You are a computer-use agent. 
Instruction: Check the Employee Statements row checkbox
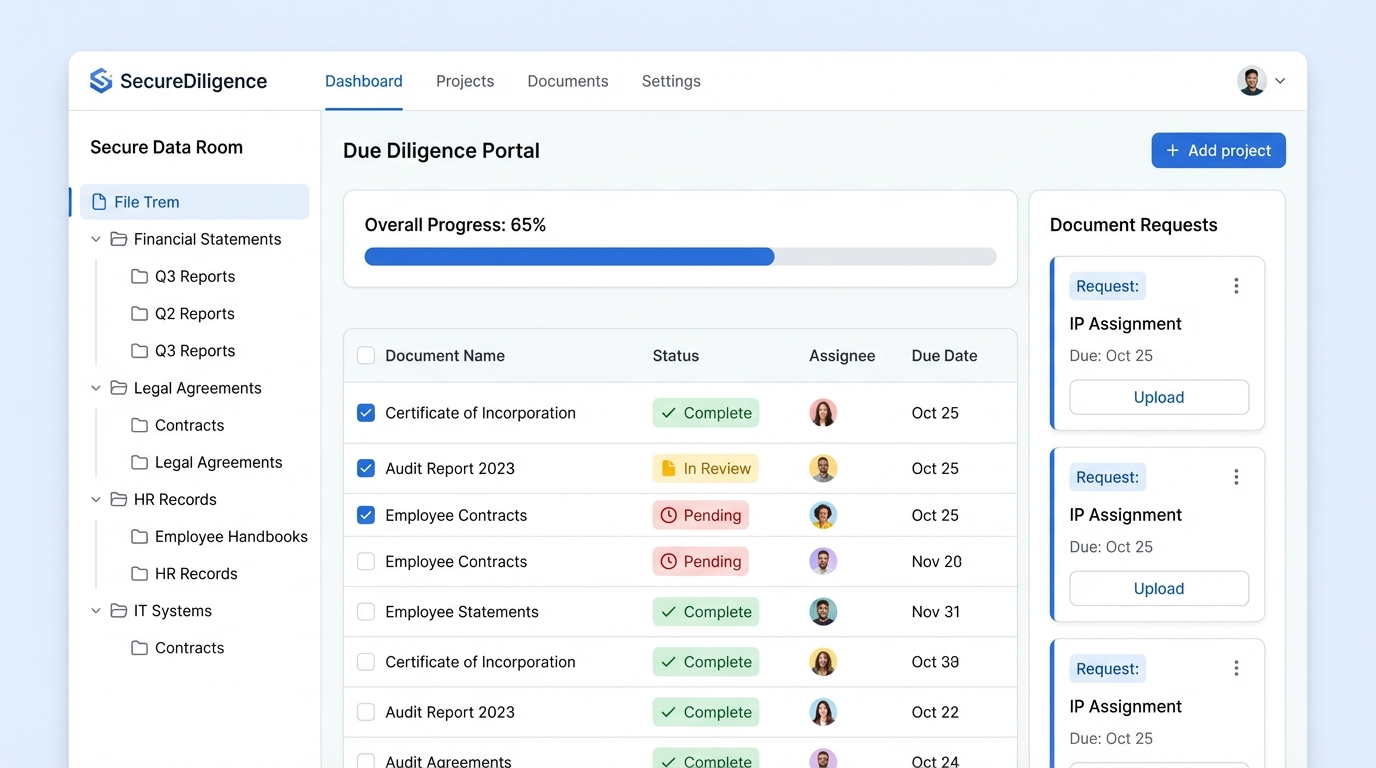pyautogui.click(x=366, y=612)
